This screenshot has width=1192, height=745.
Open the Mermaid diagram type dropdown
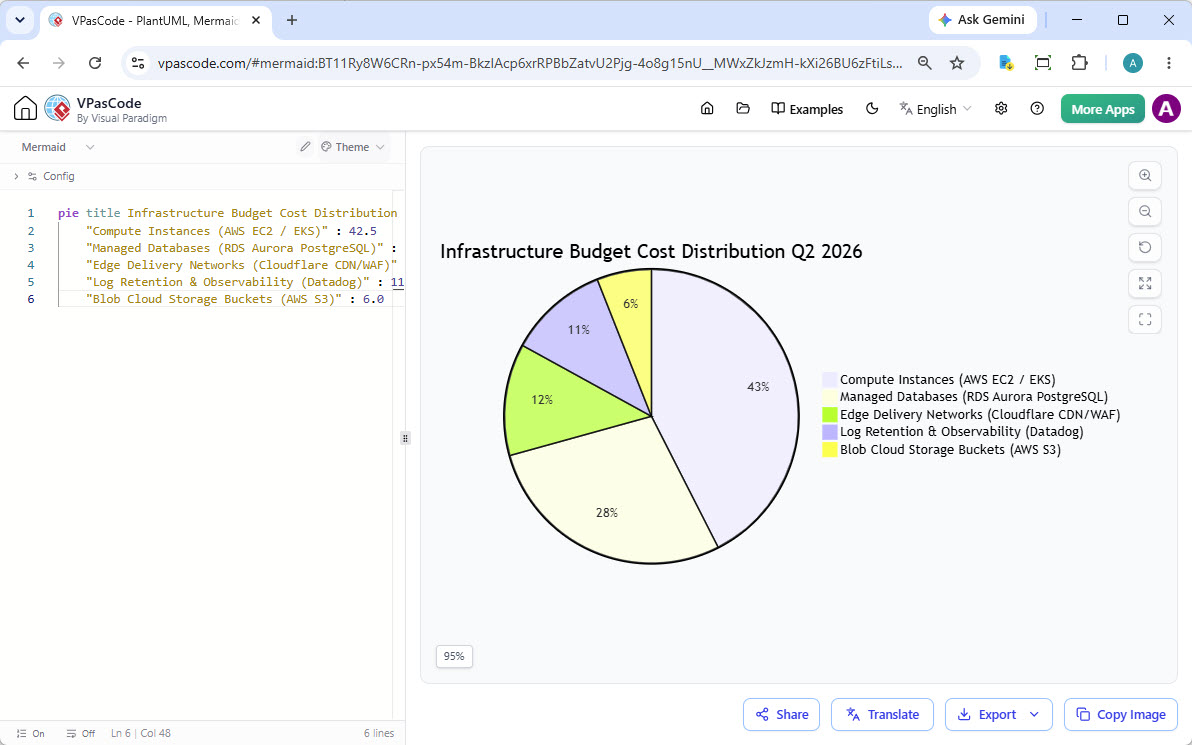[58, 147]
